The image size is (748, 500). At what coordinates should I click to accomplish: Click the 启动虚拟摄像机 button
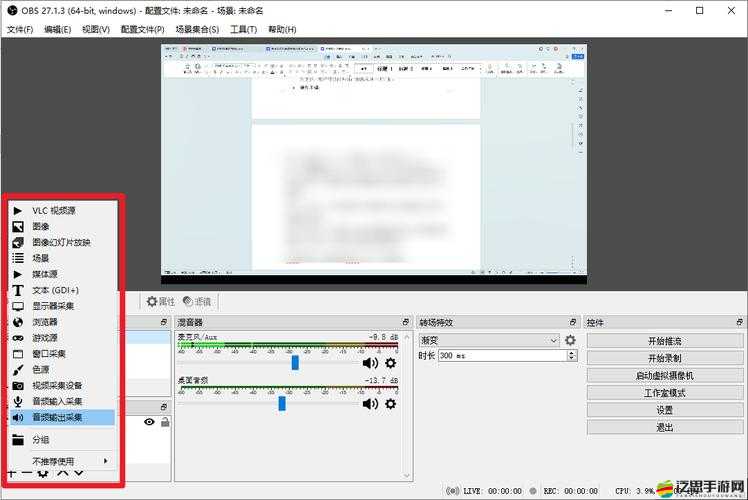pos(664,375)
